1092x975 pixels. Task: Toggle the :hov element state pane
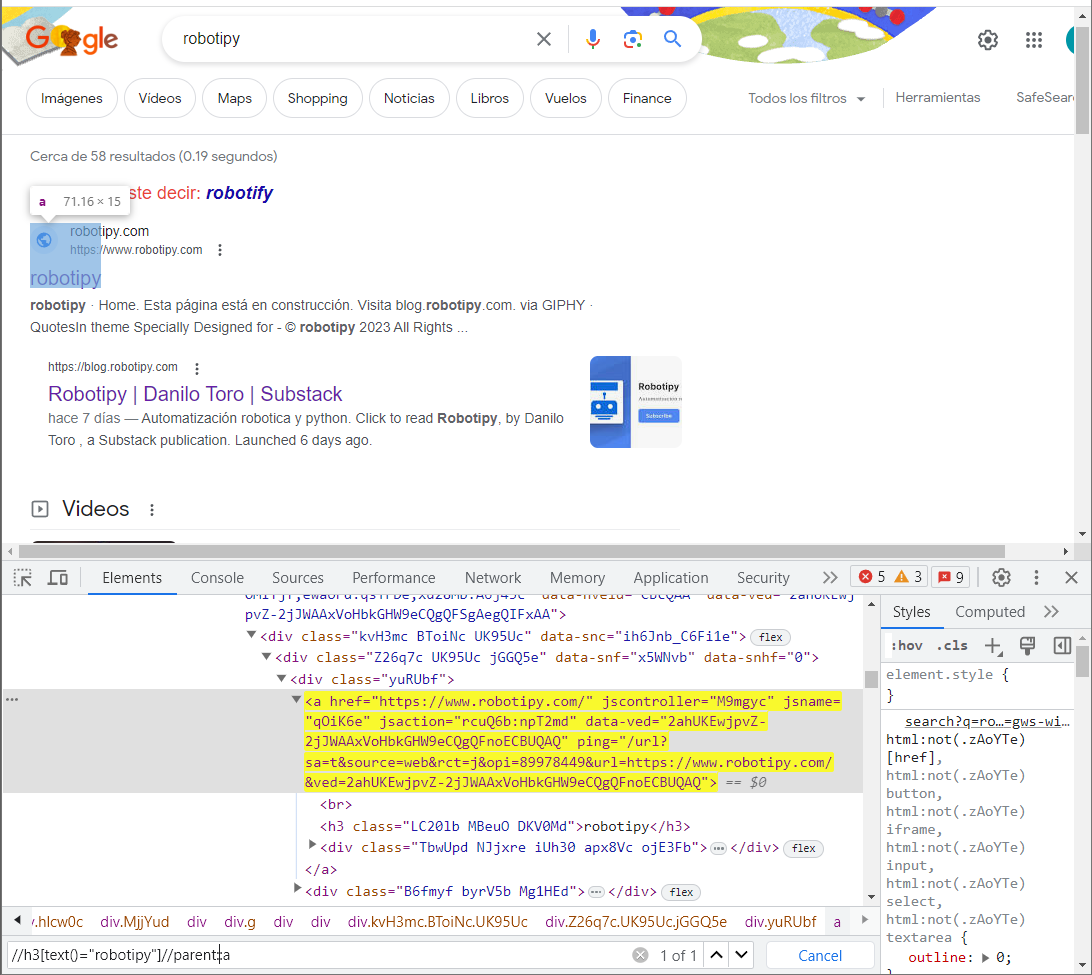[x=906, y=645]
